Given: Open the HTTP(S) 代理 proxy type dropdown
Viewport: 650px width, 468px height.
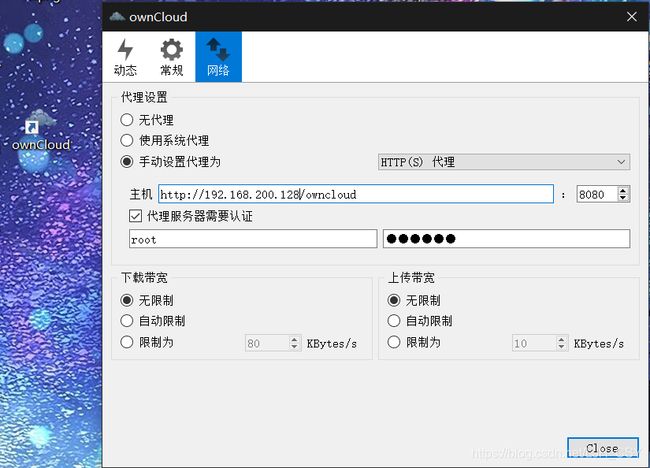Looking at the screenshot, I should tap(503, 162).
